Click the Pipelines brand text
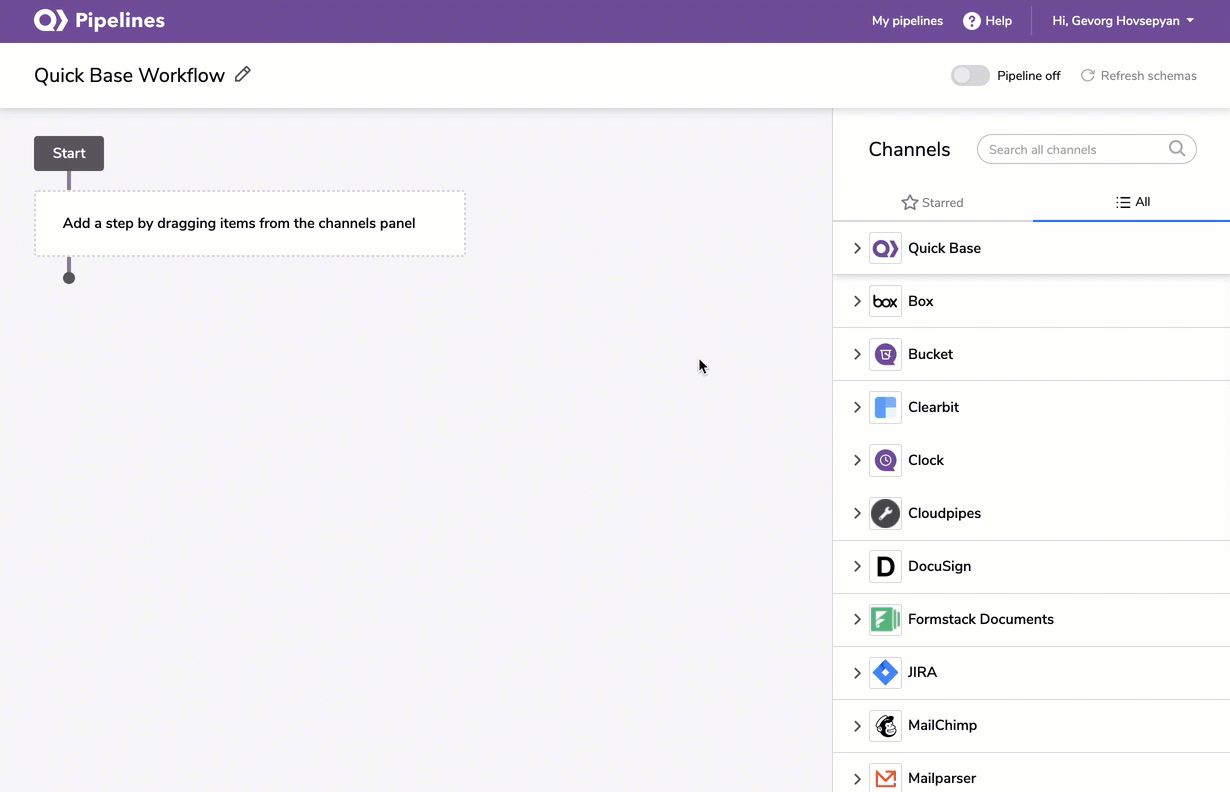The height and width of the screenshot is (792, 1230). tap(120, 20)
